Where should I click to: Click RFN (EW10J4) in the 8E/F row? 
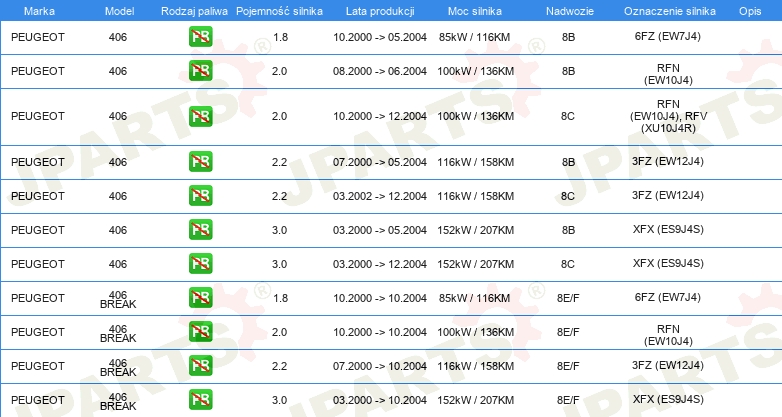(668, 335)
